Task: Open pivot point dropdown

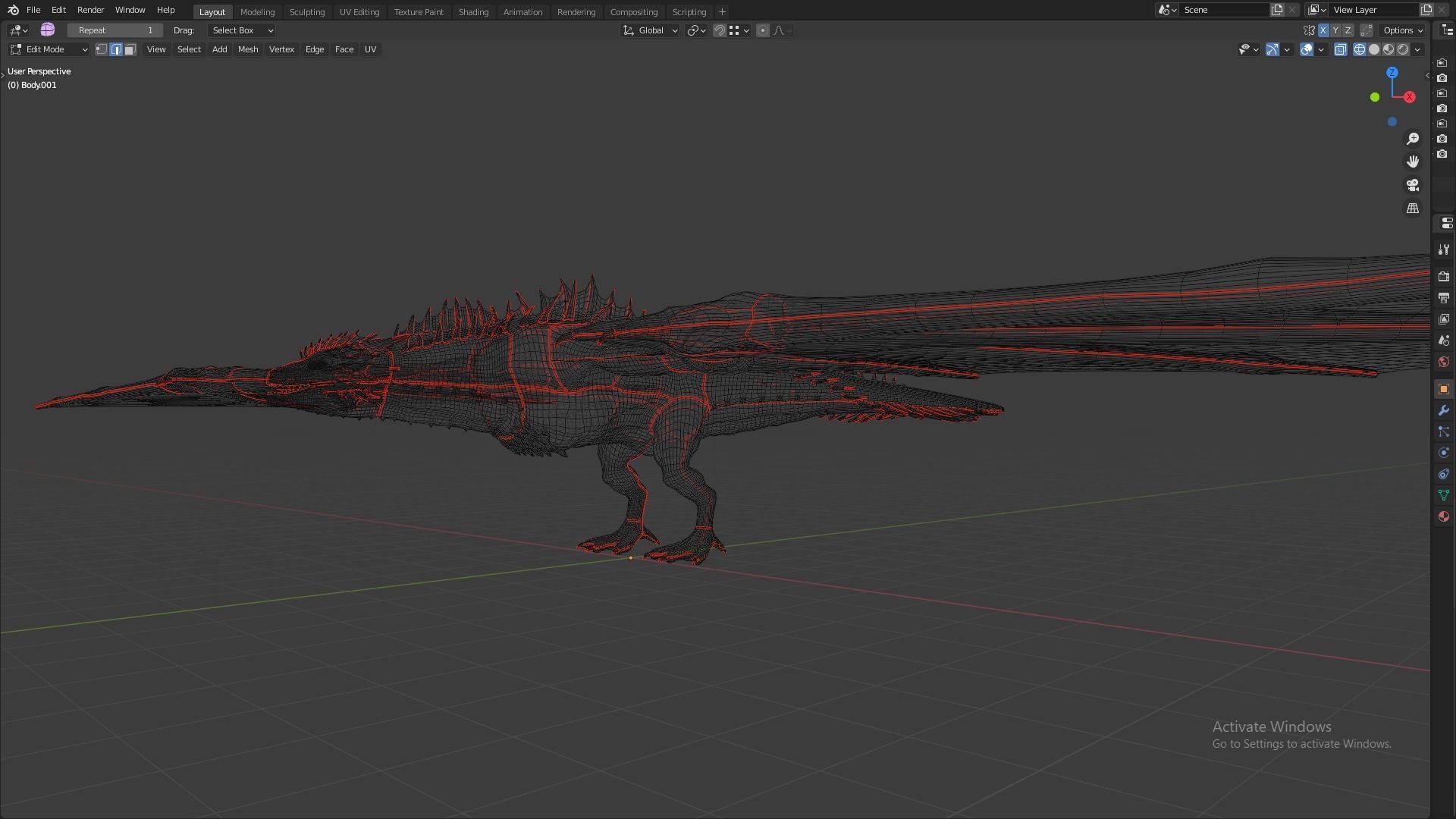Action: pyautogui.click(x=696, y=30)
